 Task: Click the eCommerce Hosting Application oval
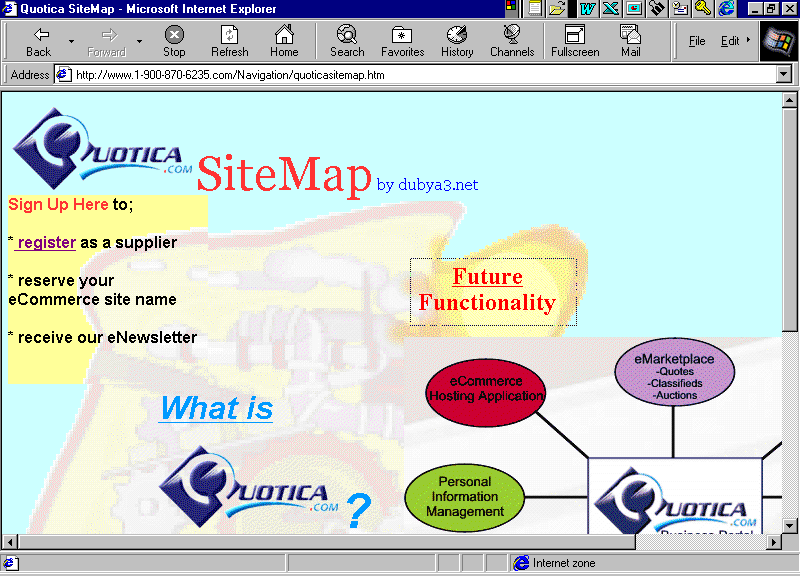click(x=486, y=392)
